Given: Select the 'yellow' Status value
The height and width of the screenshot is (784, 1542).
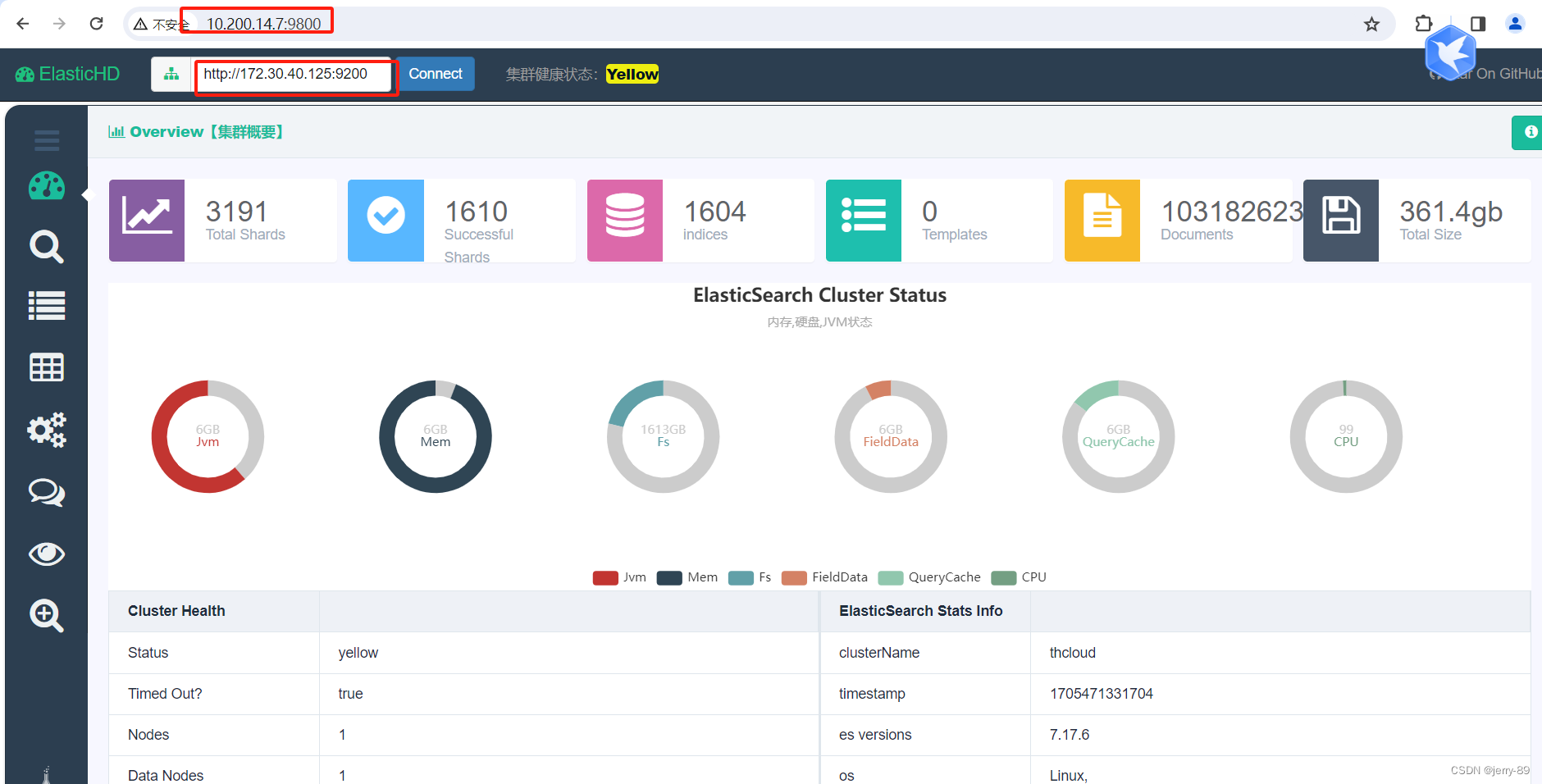Looking at the screenshot, I should [358, 653].
